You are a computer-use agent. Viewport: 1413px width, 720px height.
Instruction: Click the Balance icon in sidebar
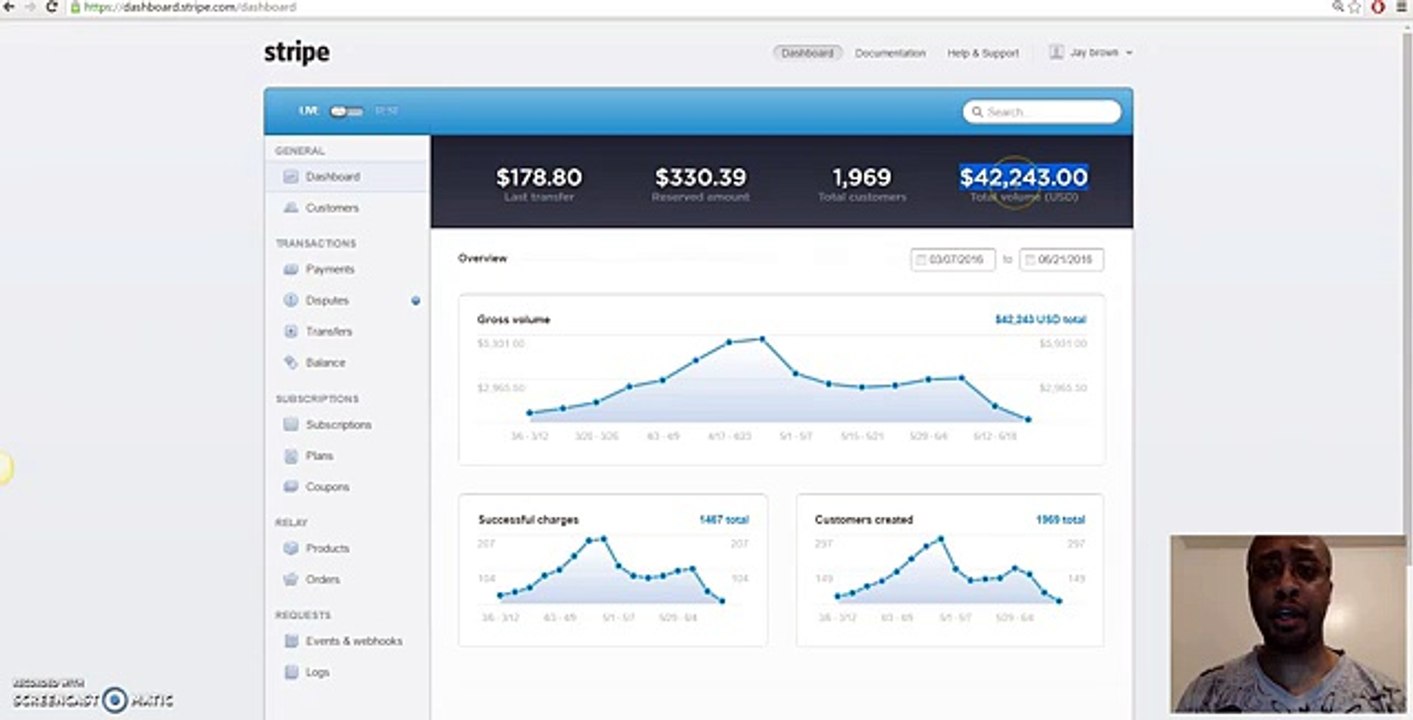point(290,362)
